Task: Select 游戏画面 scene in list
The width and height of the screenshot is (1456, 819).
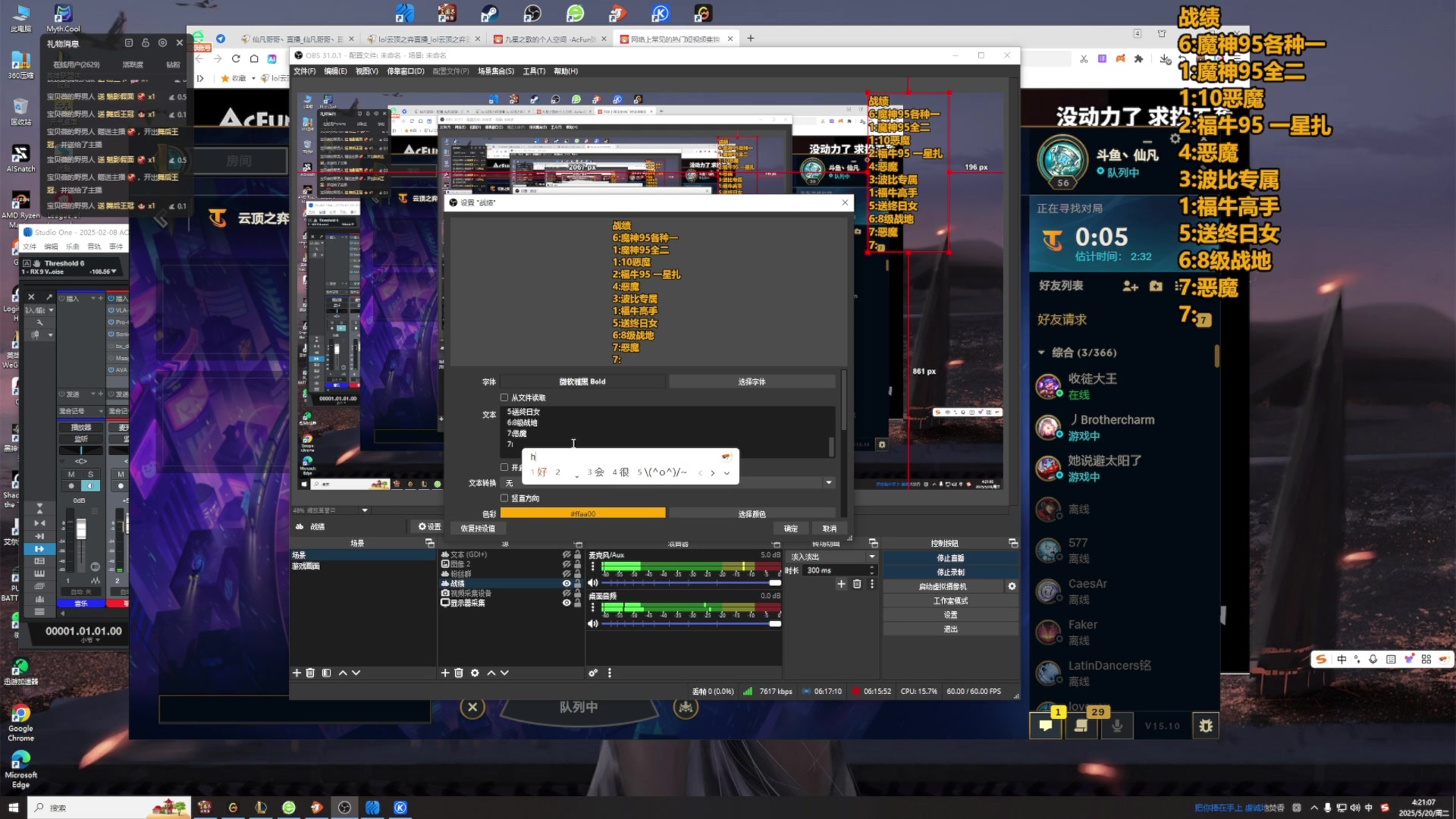Action: pos(306,566)
